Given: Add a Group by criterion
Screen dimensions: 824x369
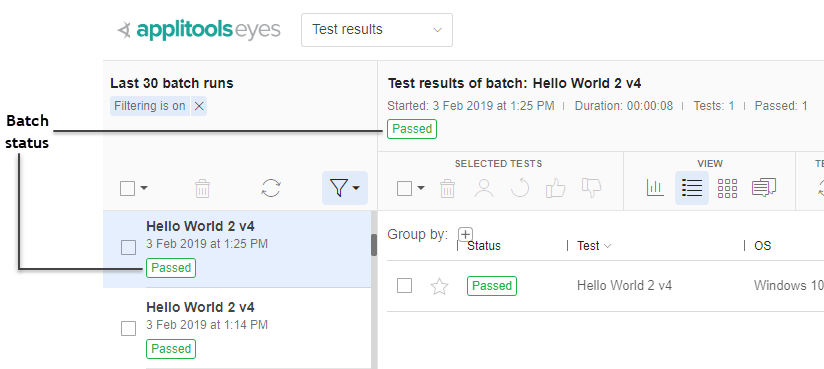Looking at the screenshot, I should (466, 234).
